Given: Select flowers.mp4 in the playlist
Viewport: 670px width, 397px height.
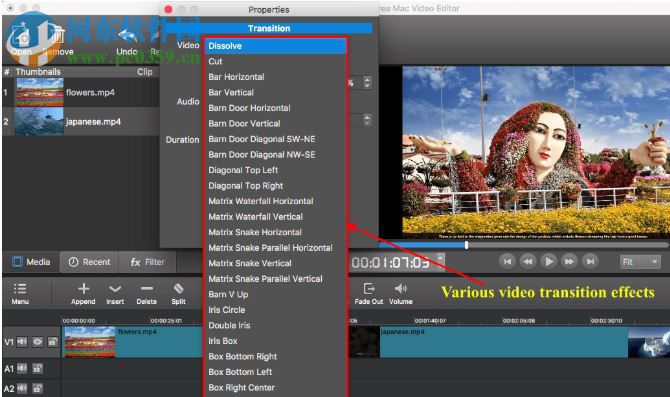Looking at the screenshot, I should click(x=81, y=92).
